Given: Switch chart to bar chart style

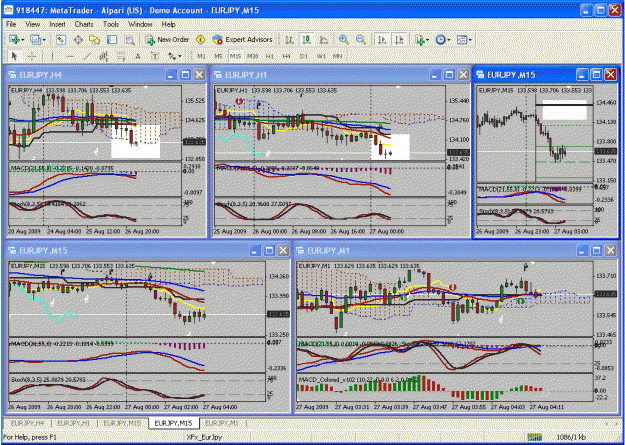Looking at the screenshot, I should tap(289, 39).
